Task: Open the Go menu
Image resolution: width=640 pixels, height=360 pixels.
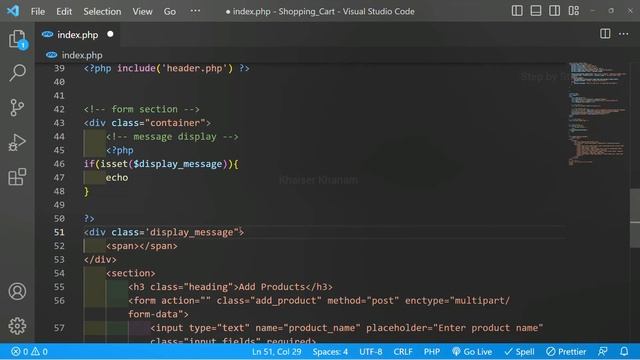Action: coord(169,11)
